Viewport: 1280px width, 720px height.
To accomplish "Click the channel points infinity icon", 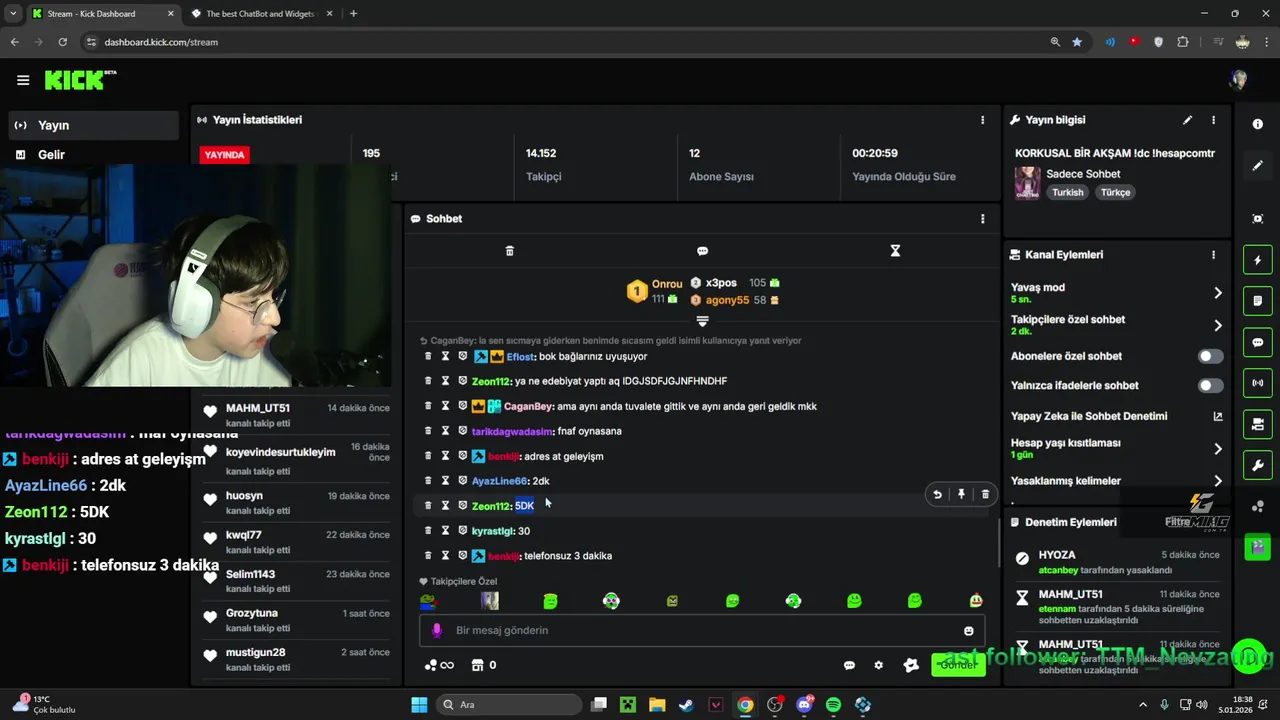I will pyautogui.click(x=439, y=665).
